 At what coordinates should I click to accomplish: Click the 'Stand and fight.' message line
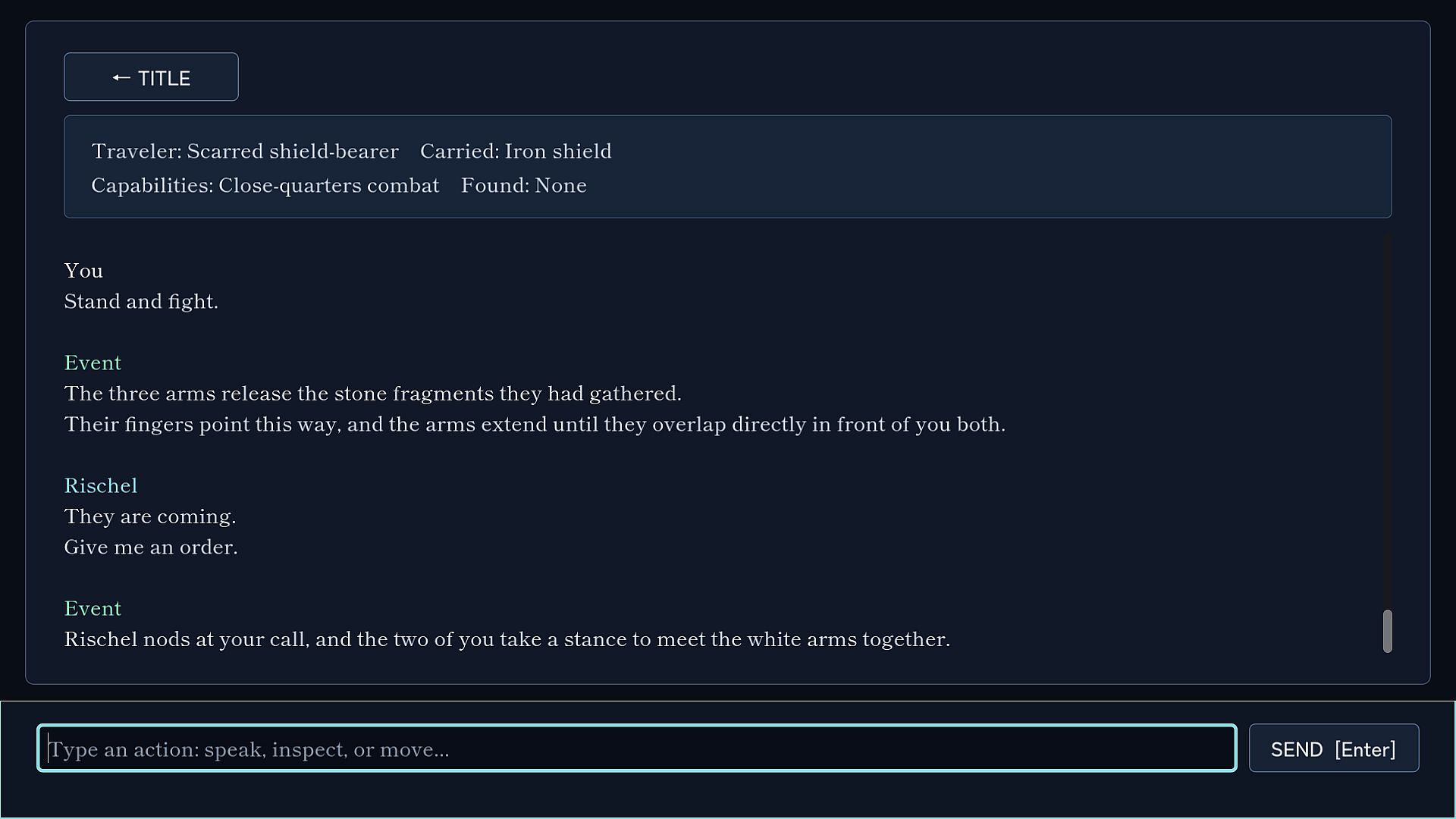click(x=141, y=302)
